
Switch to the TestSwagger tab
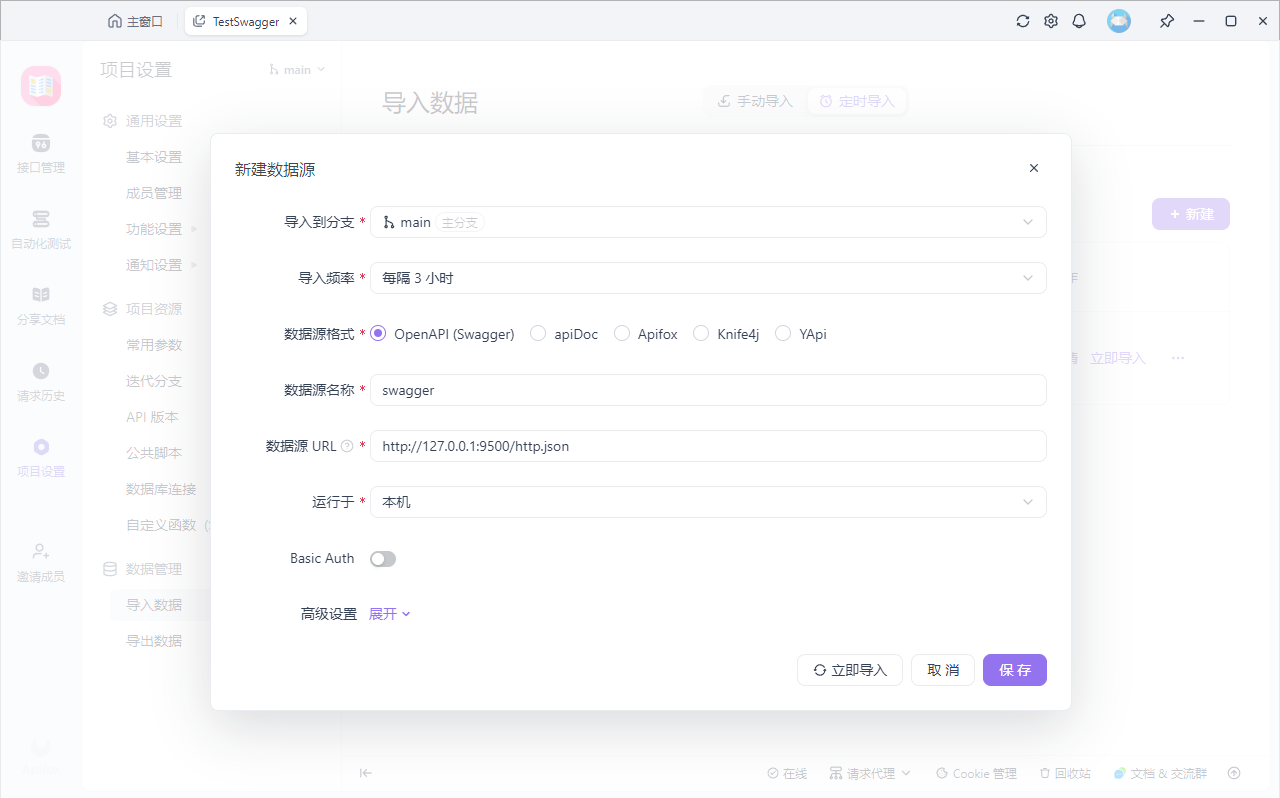(x=246, y=21)
